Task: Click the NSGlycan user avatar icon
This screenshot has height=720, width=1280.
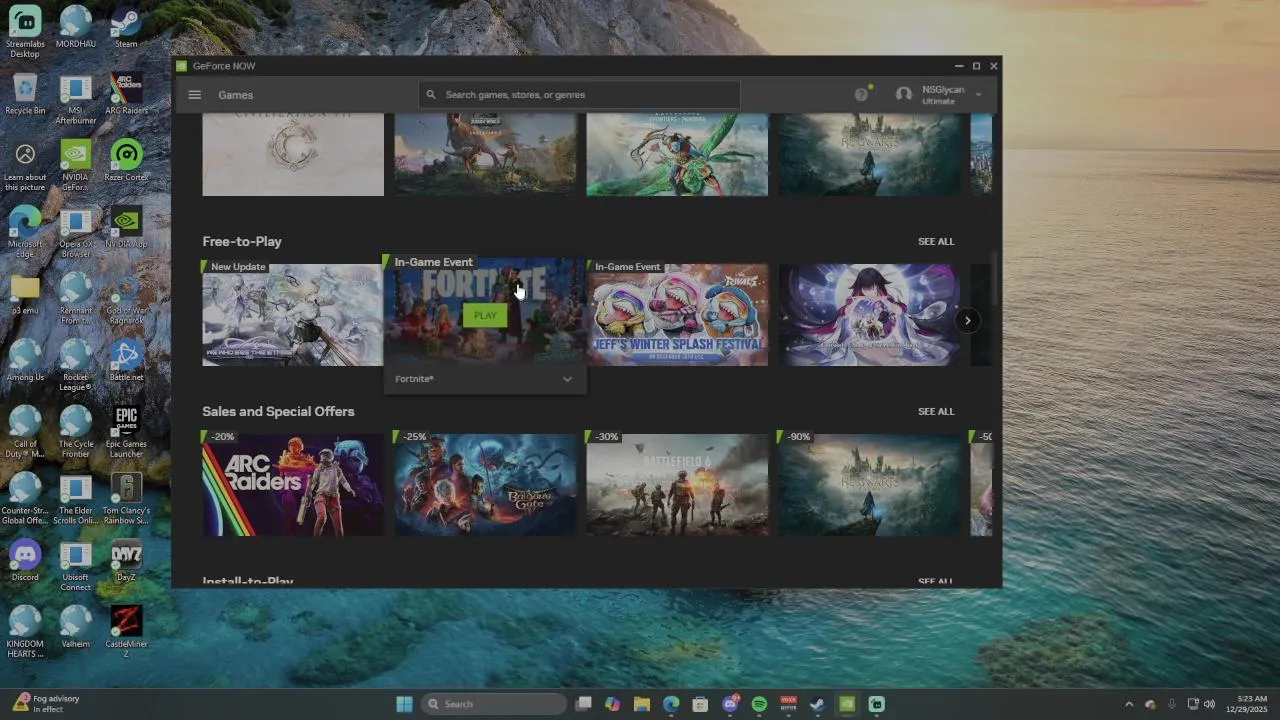Action: point(904,94)
